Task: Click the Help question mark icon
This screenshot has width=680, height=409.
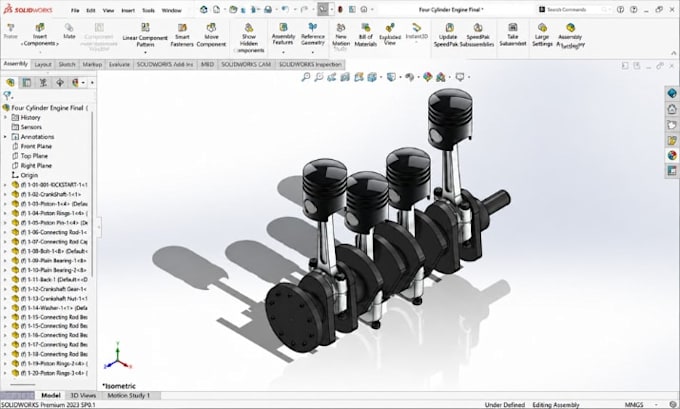Action: pos(634,9)
